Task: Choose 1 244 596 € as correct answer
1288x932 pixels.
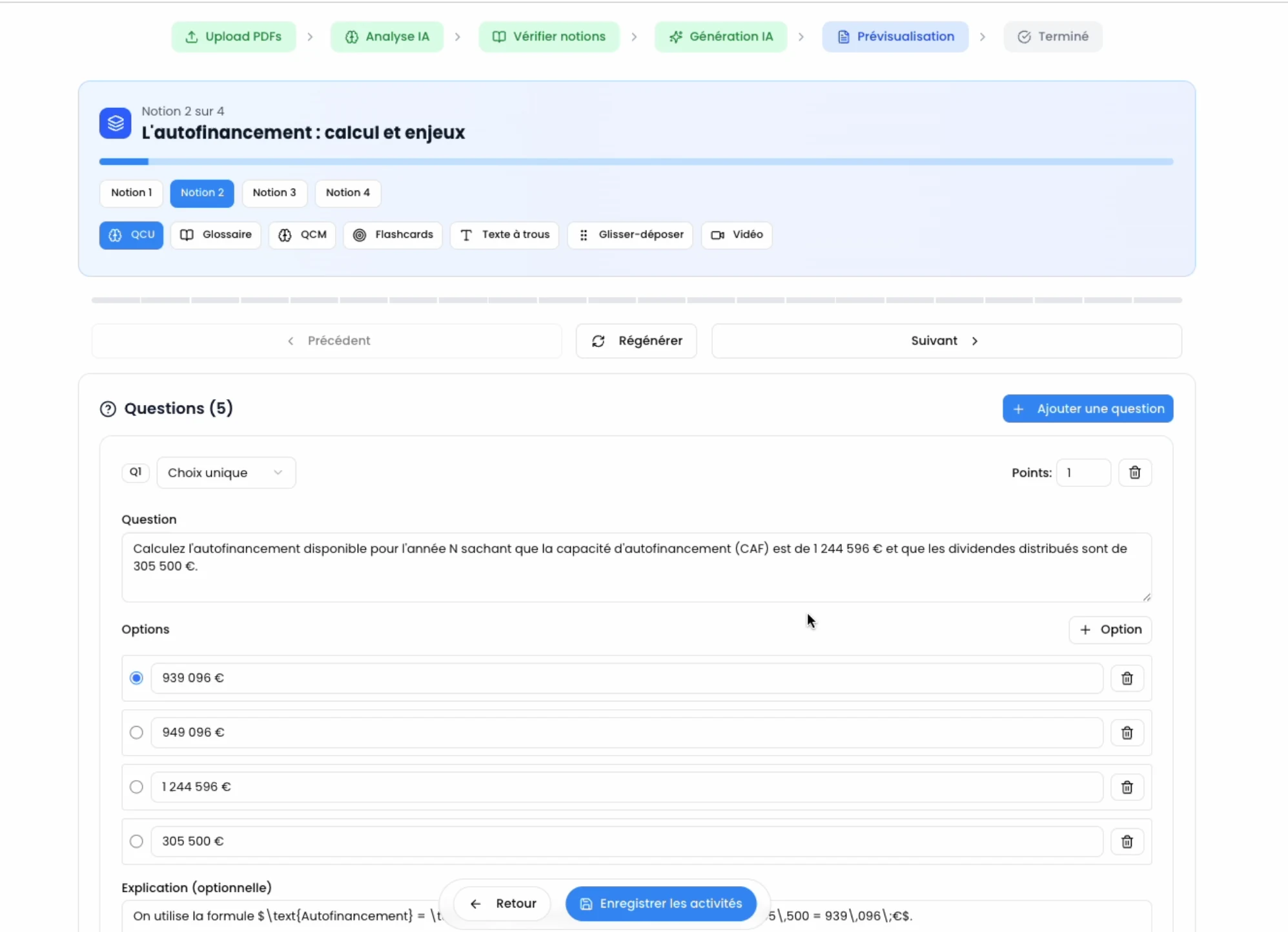Action: click(x=136, y=787)
